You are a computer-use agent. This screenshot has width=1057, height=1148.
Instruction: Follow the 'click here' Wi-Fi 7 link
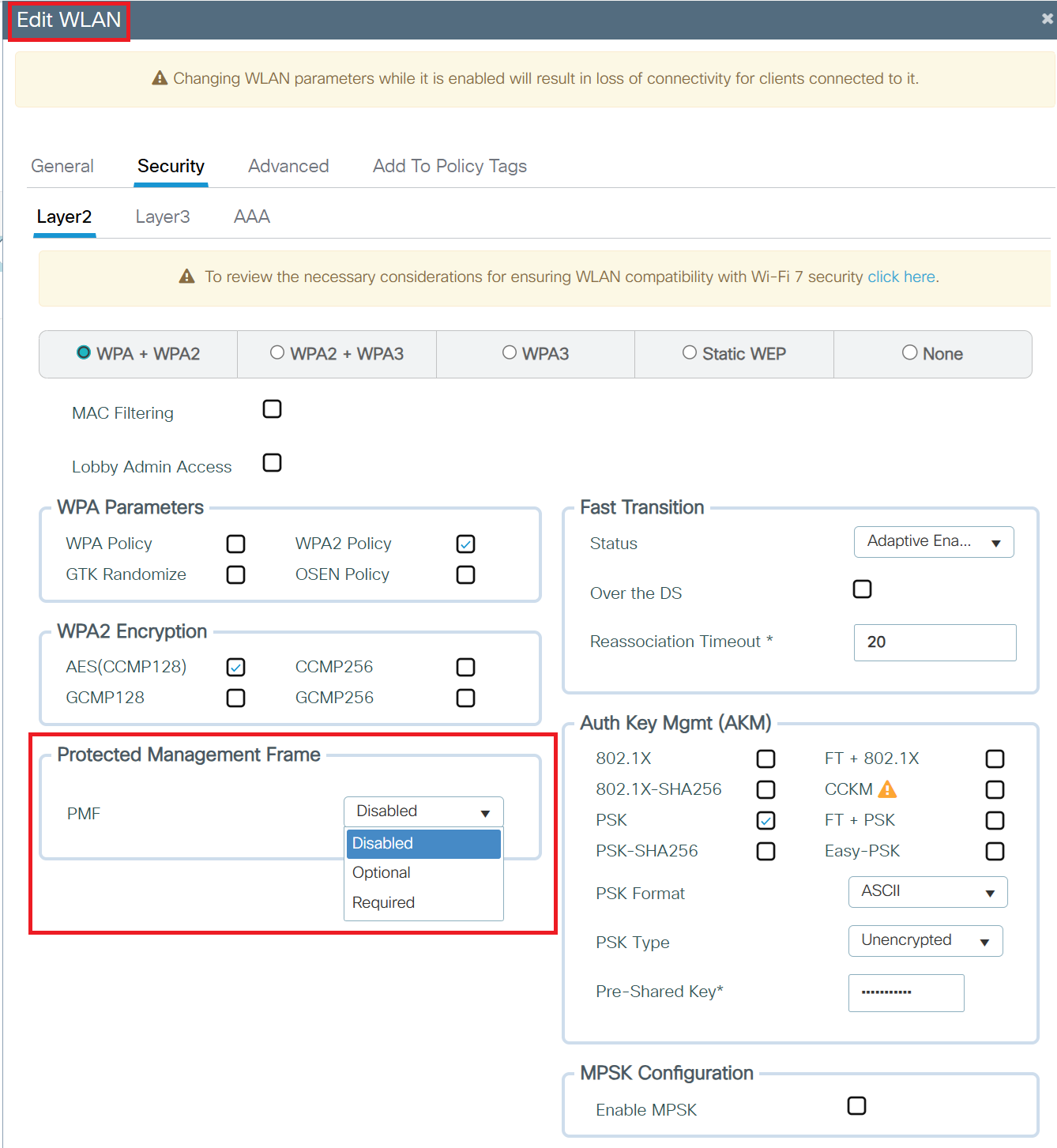click(x=901, y=277)
